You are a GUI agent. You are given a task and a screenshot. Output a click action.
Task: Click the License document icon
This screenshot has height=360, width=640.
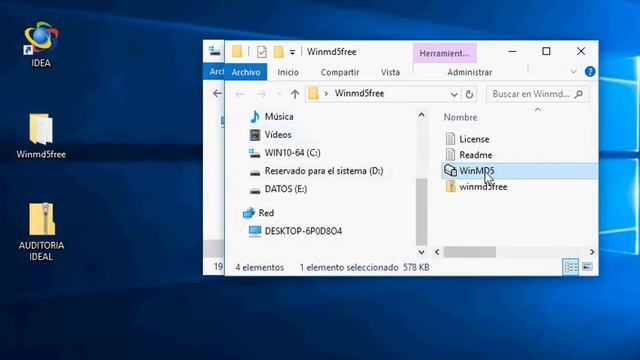tap(450, 139)
